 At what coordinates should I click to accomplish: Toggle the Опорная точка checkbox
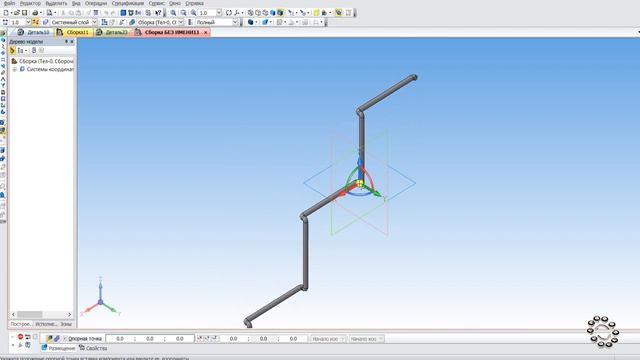[x=65, y=339]
